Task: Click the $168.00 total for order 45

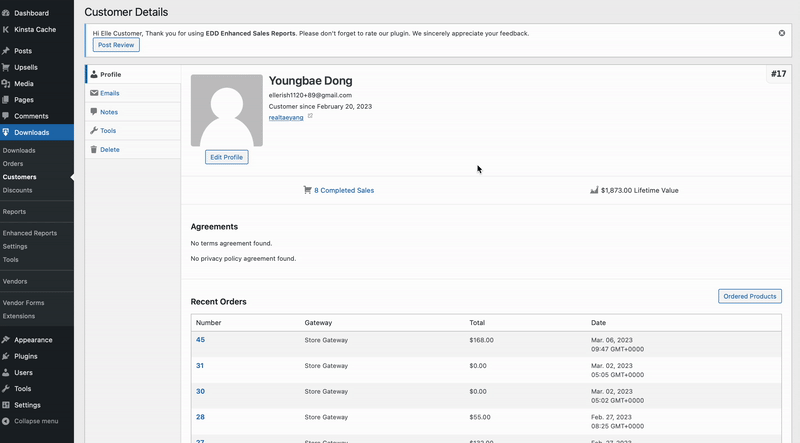Action: [481, 340]
